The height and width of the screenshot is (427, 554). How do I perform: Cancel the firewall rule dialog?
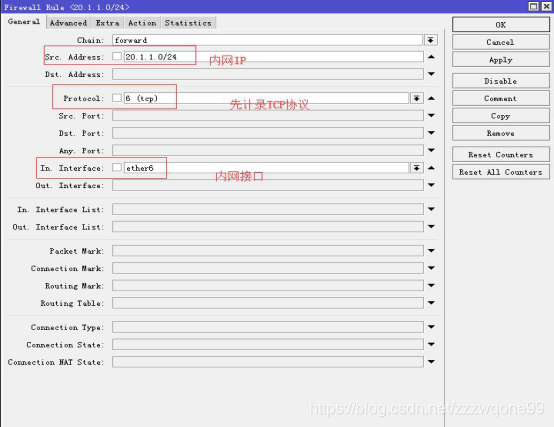pos(501,42)
